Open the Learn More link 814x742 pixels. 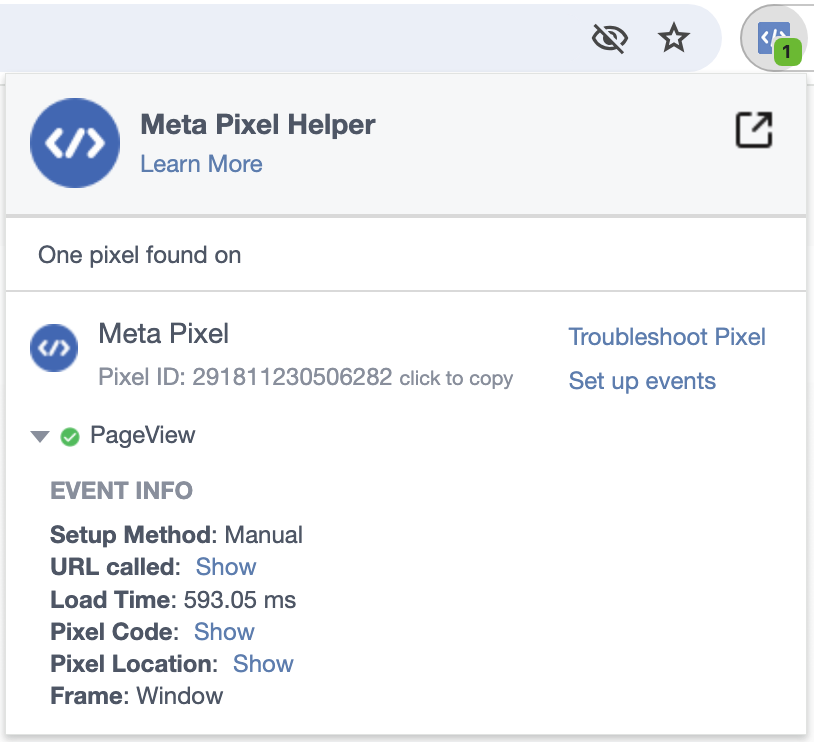pos(201,164)
